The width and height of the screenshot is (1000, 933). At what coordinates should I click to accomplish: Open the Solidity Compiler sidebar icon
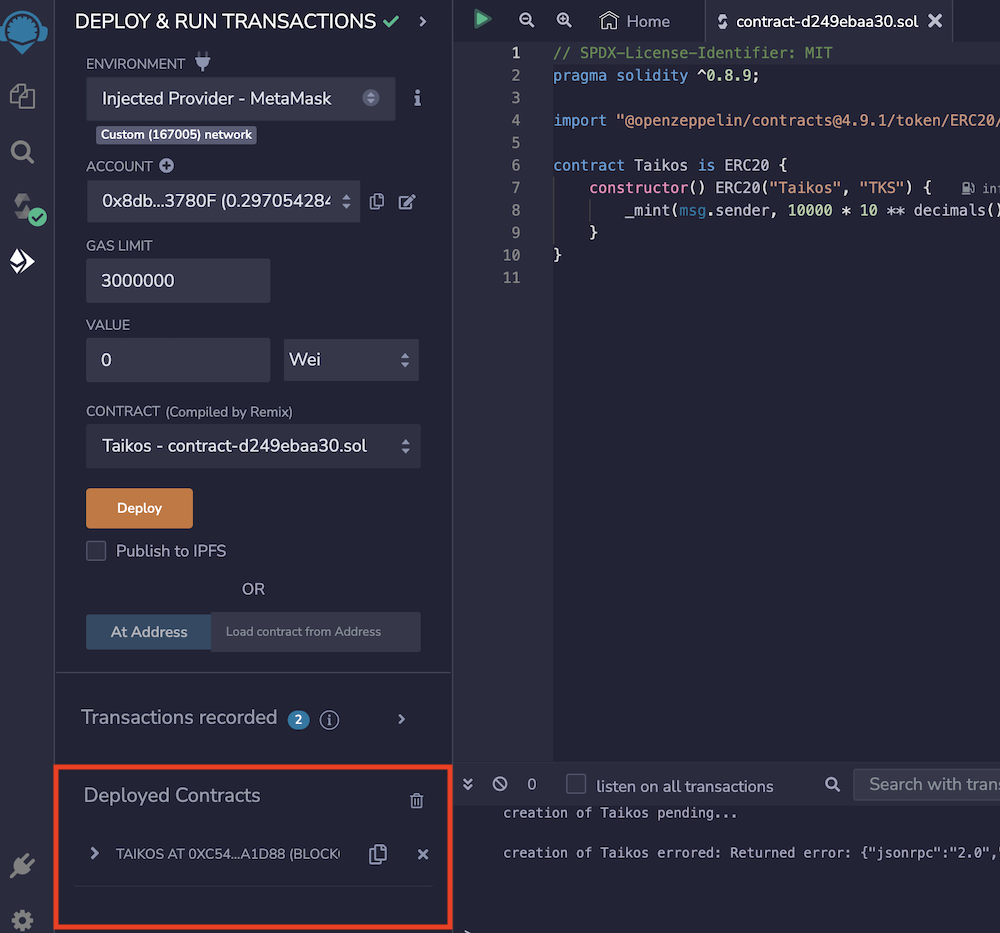tap(24, 208)
